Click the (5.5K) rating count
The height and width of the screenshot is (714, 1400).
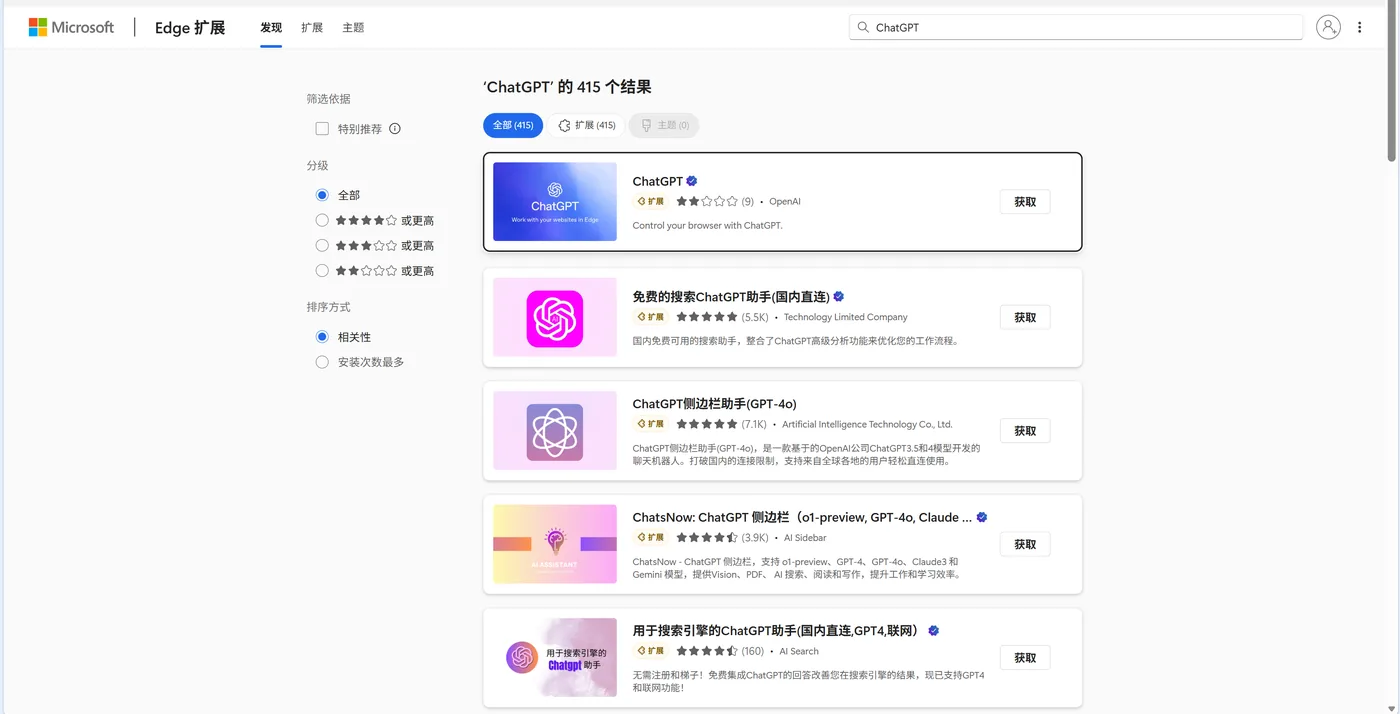[755, 317]
